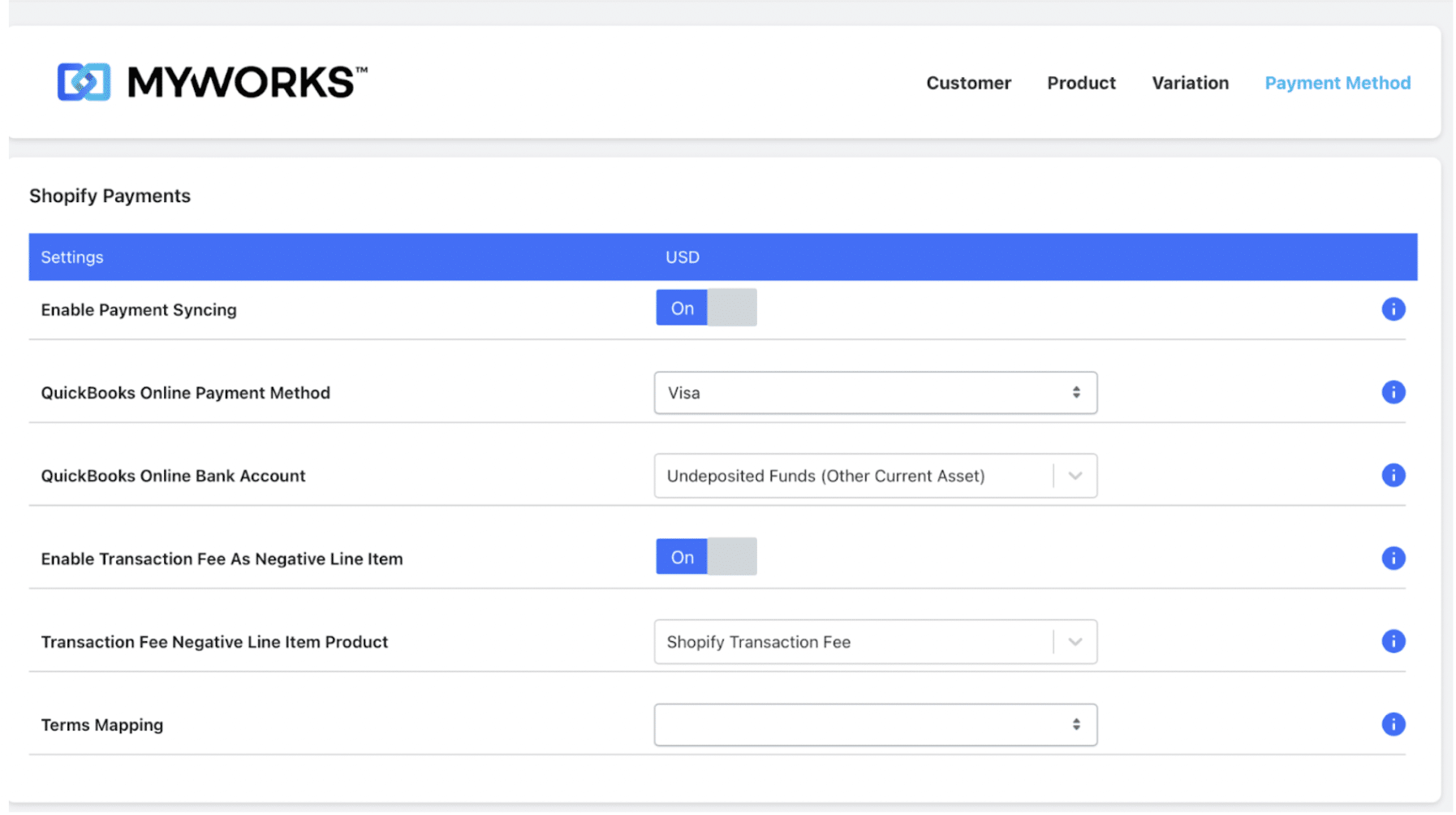The image size is (1456, 815).
Task: Navigate to the Variation page
Action: [1189, 82]
